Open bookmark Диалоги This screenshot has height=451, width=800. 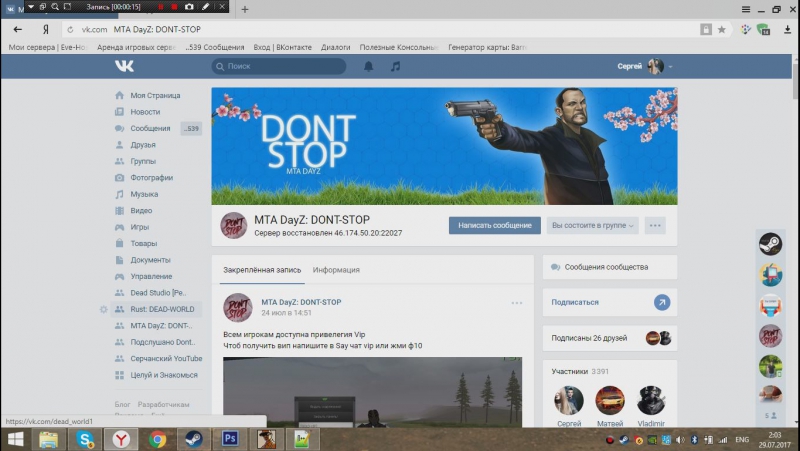click(335, 47)
